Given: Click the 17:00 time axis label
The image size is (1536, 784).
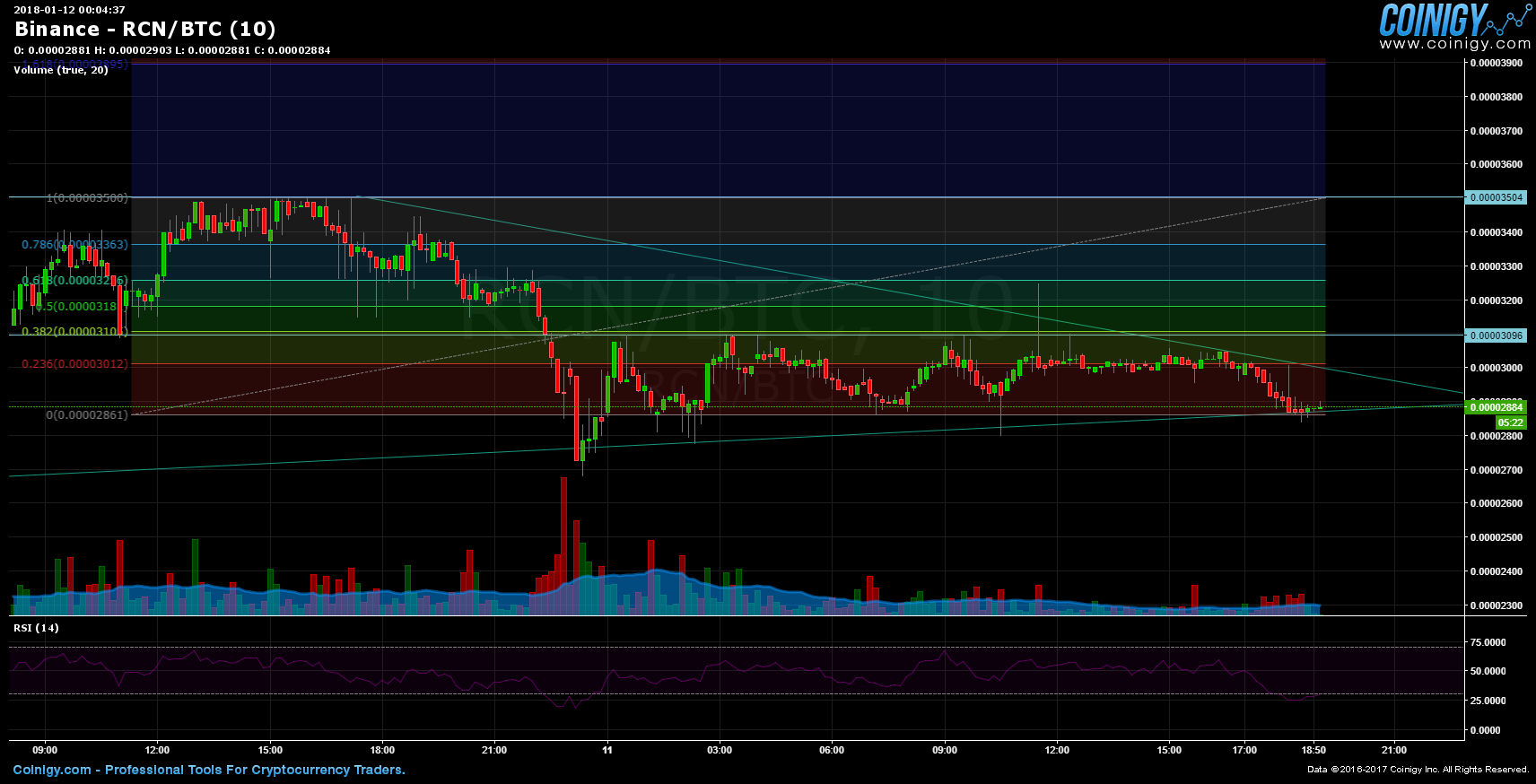Looking at the screenshot, I should (1244, 750).
